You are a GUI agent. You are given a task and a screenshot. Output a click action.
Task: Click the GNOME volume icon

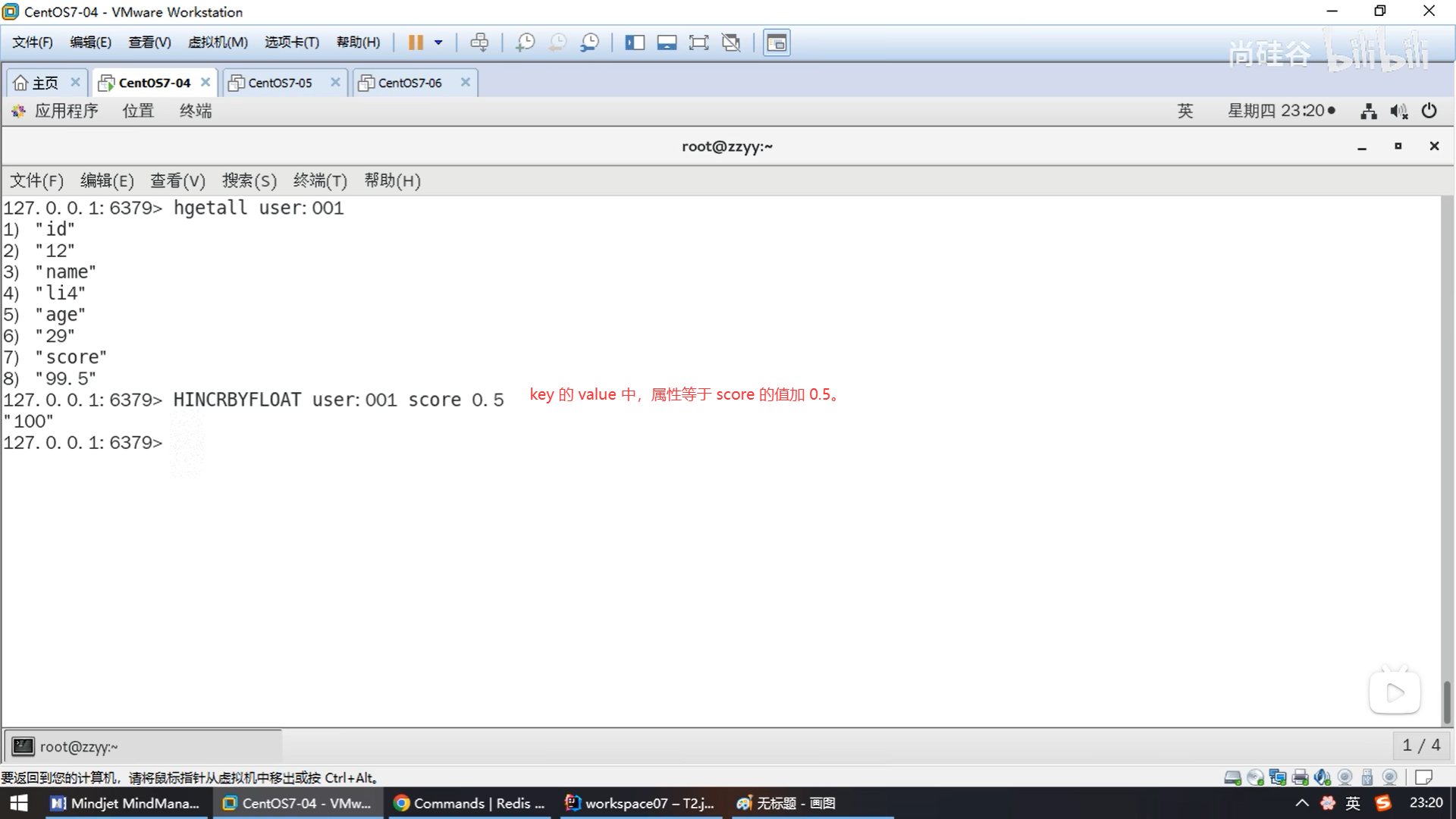(x=1398, y=111)
